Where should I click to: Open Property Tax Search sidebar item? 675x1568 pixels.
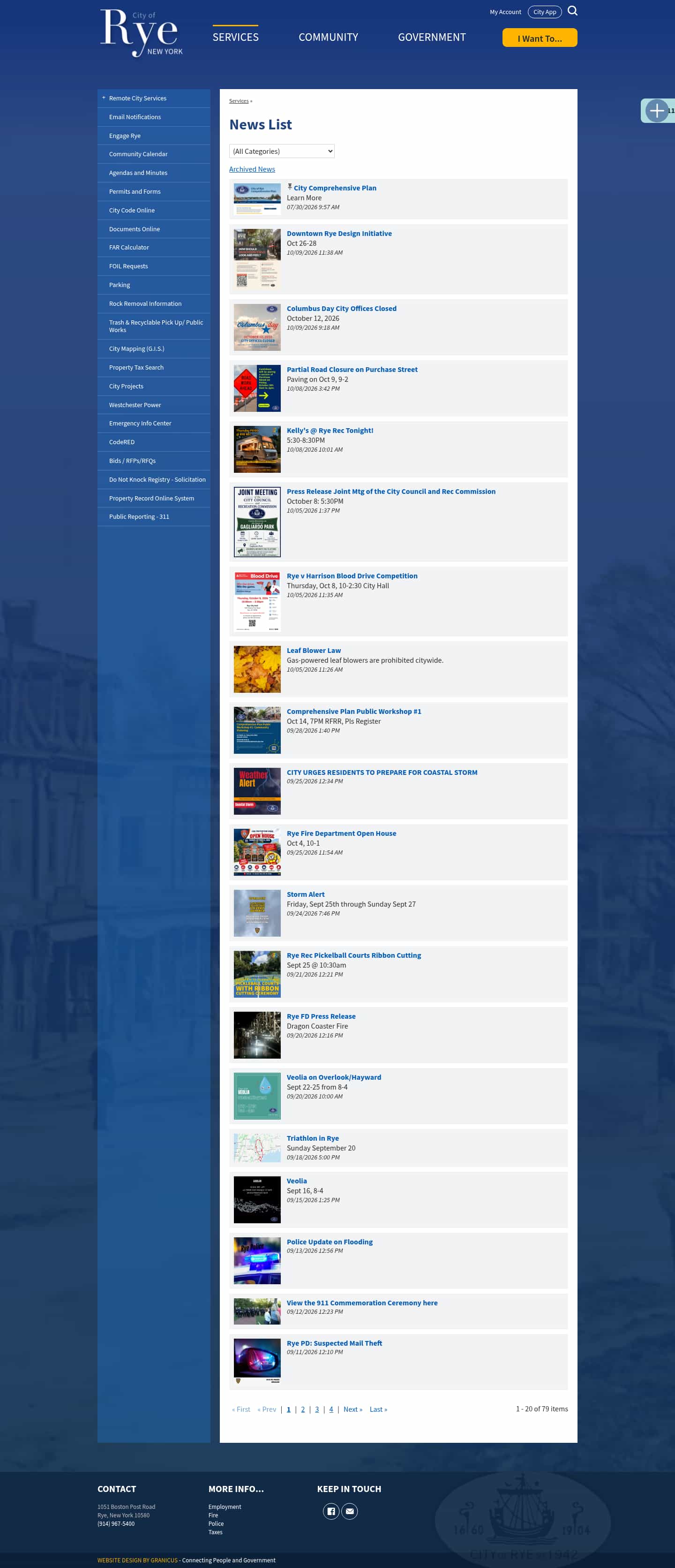tap(154, 368)
